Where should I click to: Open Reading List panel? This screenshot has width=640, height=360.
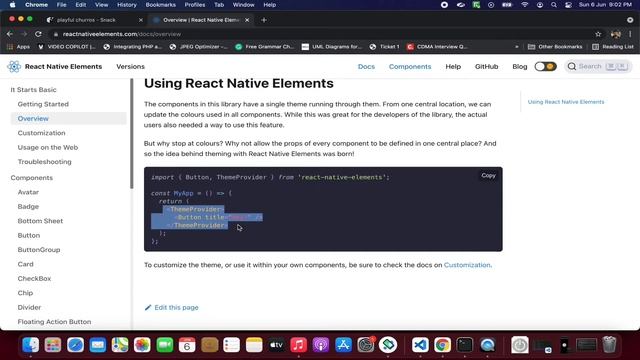[613, 47]
